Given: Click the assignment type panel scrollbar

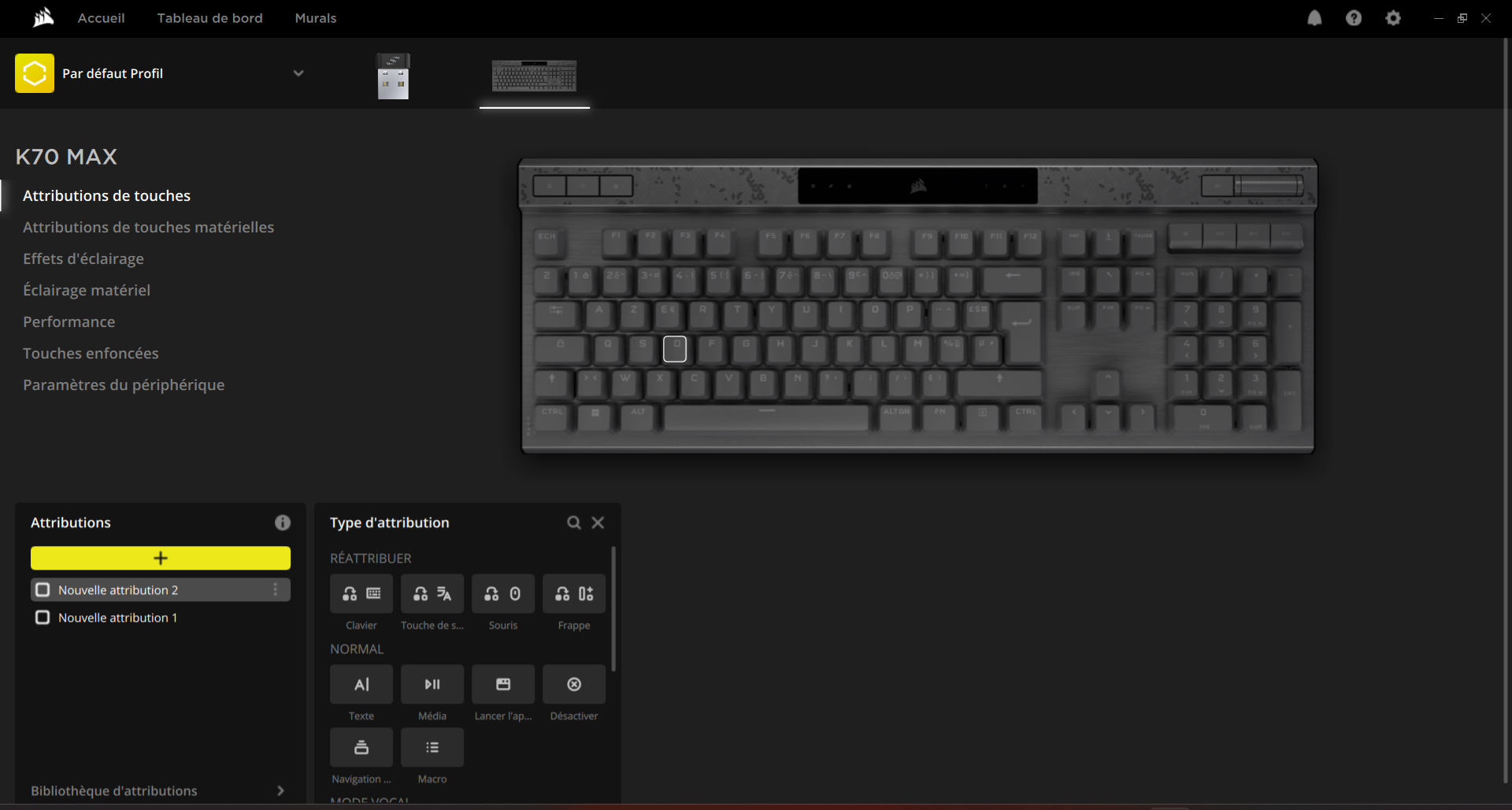Looking at the screenshot, I should pos(613,609).
